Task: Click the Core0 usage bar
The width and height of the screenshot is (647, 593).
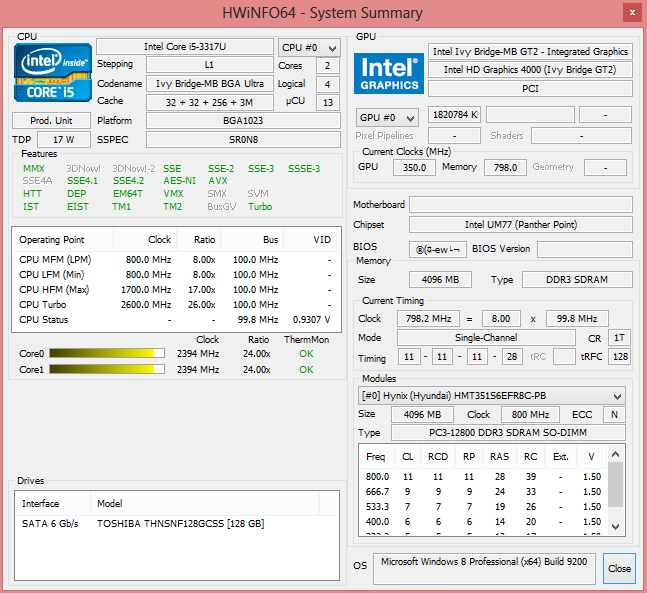Action: click(107, 353)
